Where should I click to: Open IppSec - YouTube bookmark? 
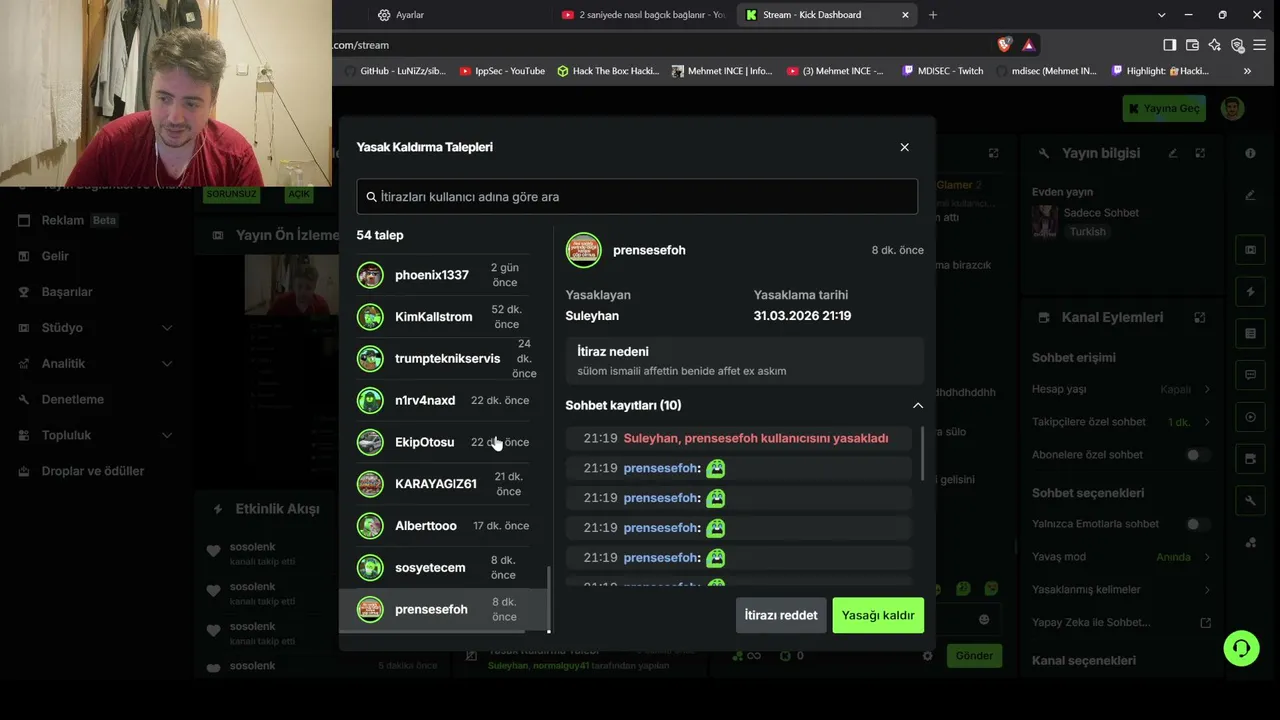(502, 71)
